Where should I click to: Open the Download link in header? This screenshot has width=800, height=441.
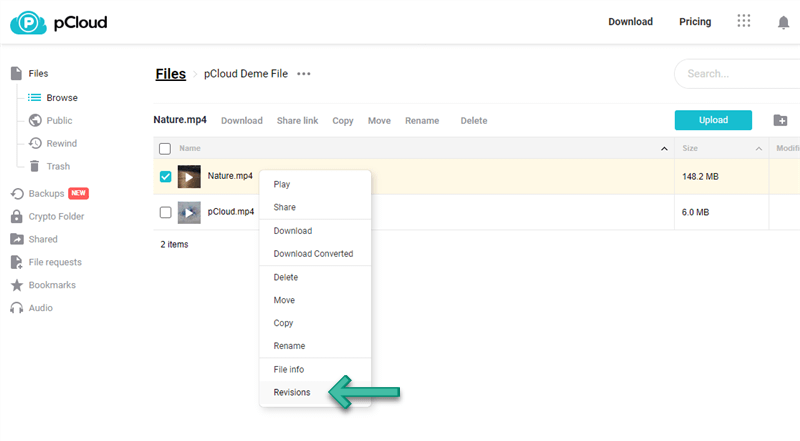coord(631,21)
